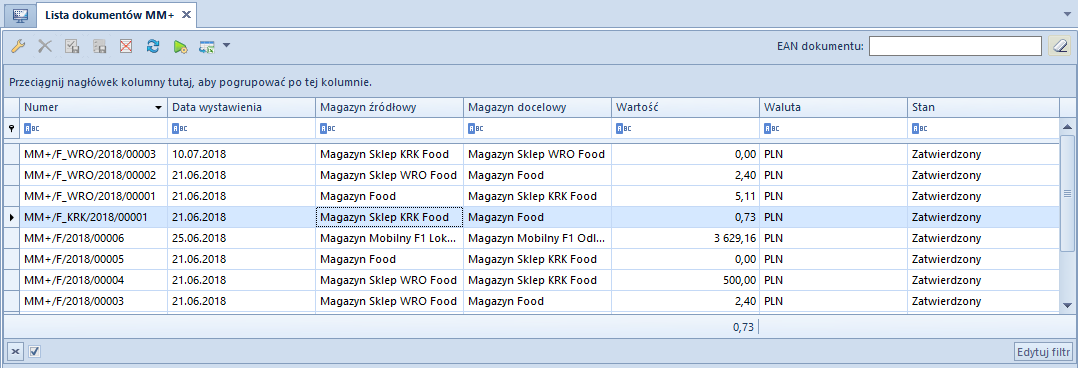Click the eraser icon beside EAN field
Viewport: 1078px width, 368px height.
(x=1059, y=46)
